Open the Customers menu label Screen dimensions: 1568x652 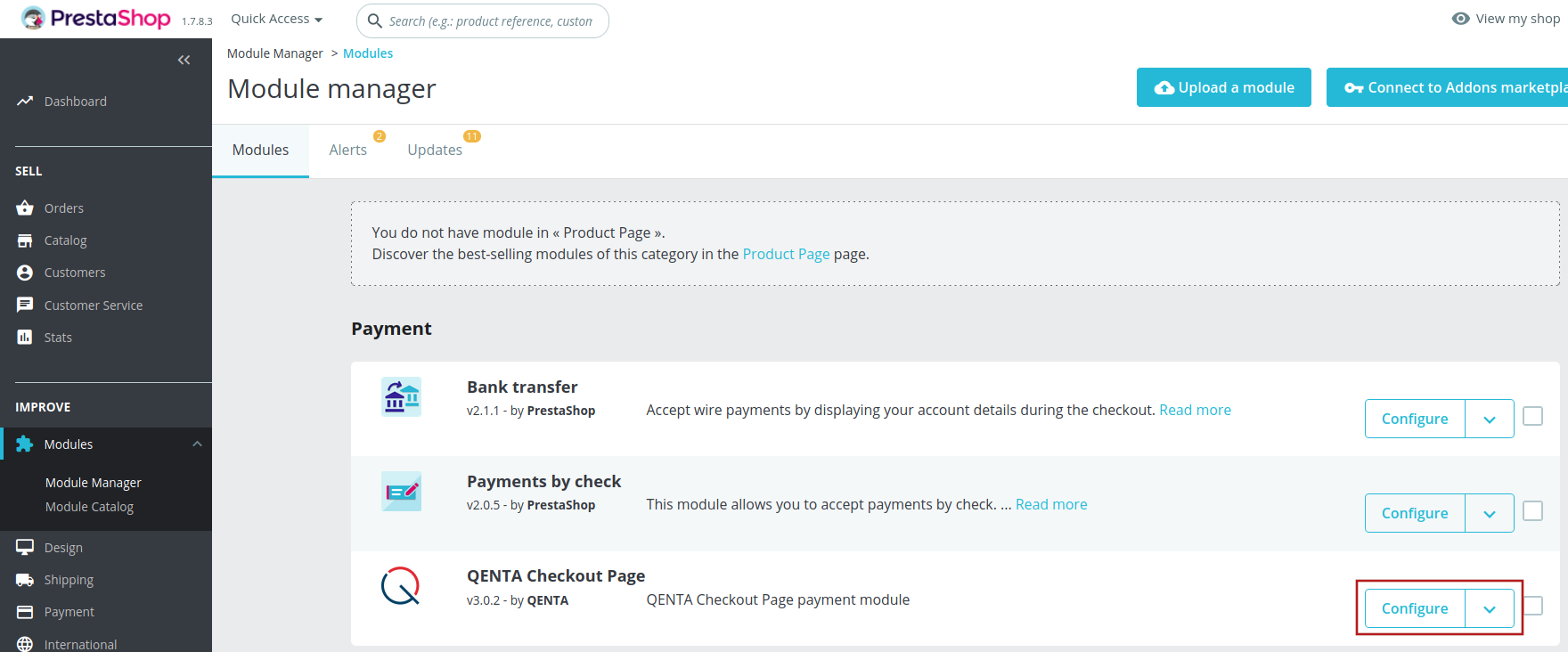[x=75, y=273]
